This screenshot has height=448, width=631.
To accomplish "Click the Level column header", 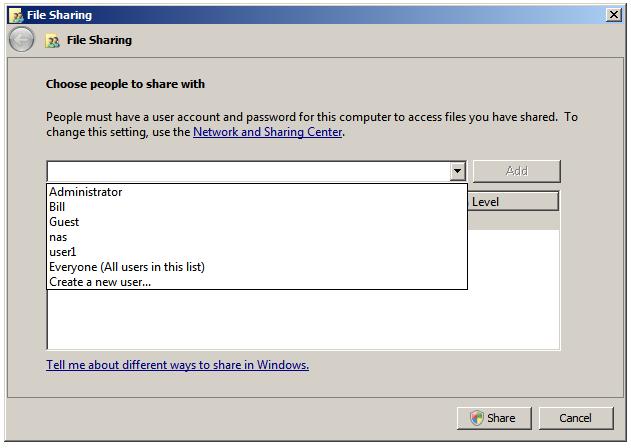I will [511, 202].
